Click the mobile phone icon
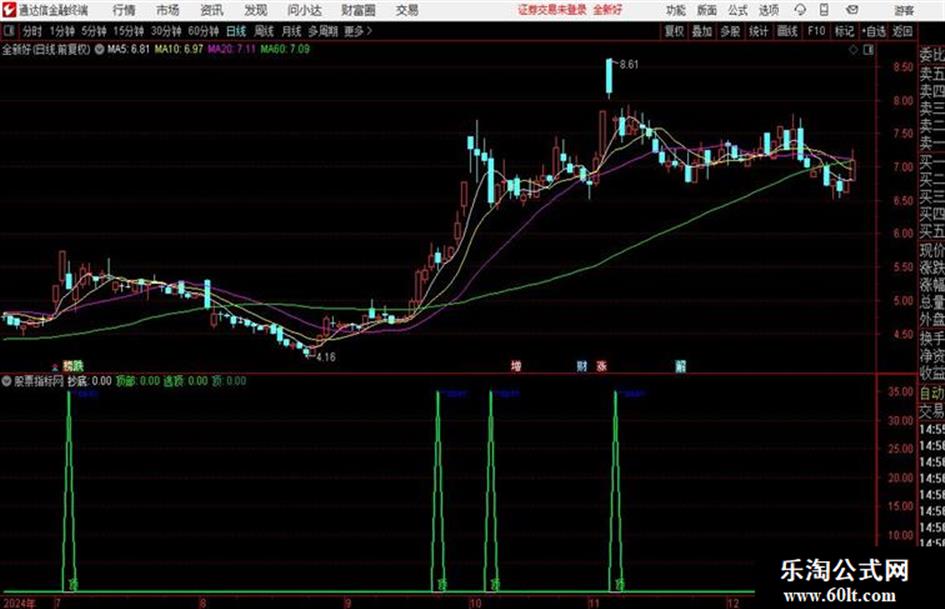945x609 pixels. click(824, 10)
